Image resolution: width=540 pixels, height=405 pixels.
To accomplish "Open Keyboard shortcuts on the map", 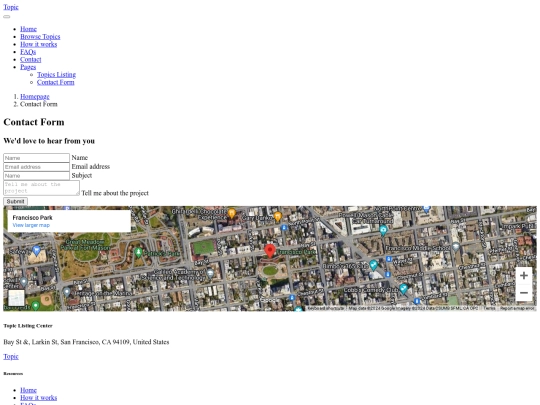I will click(x=326, y=308).
